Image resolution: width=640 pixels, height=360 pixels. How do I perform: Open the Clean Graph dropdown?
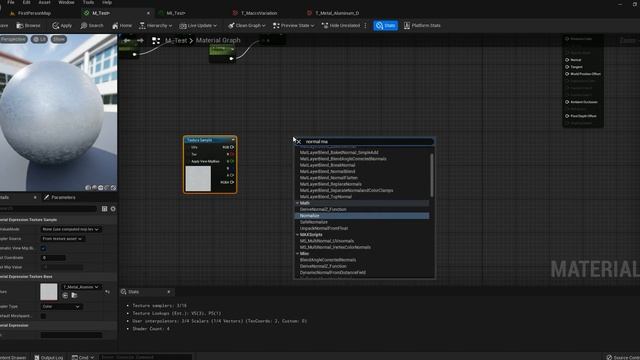(x=247, y=25)
